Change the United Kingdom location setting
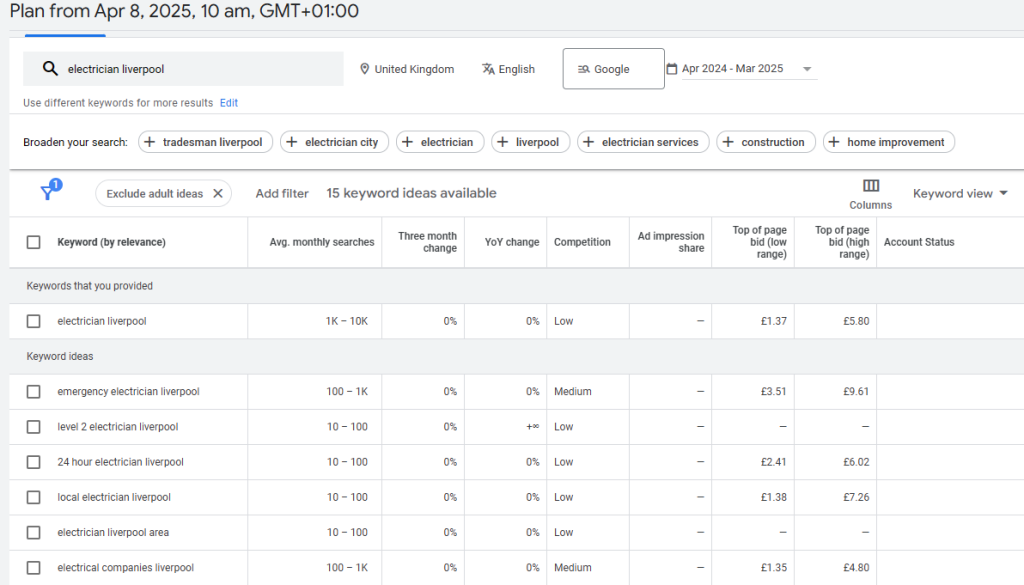1024x585 pixels. coord(407,69)
